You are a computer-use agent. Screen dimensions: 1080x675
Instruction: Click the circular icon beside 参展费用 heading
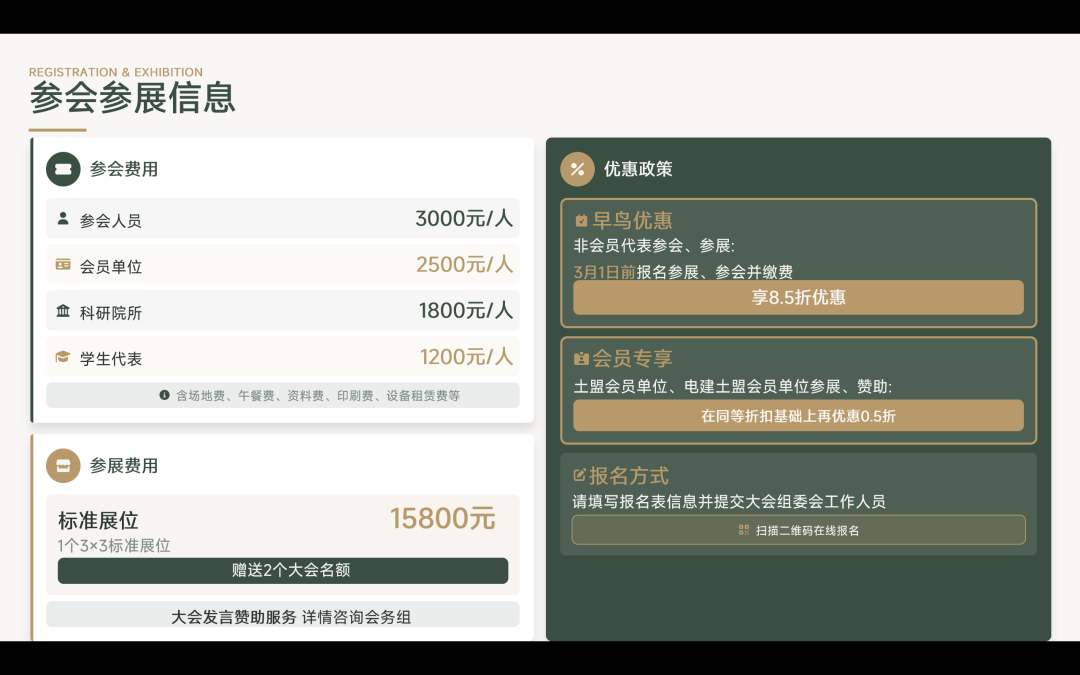click(63, 466)
